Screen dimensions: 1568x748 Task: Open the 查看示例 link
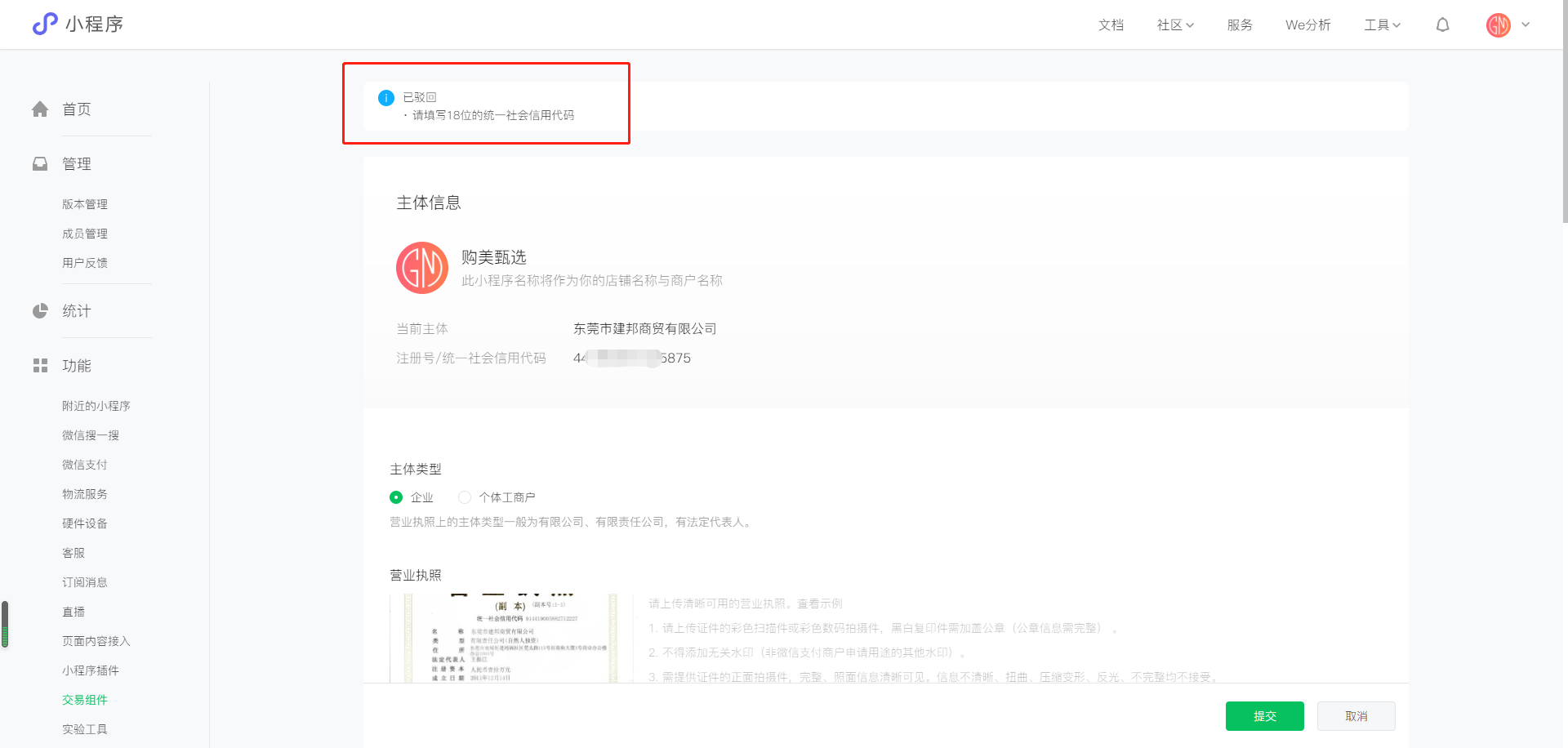pos(820,603)
